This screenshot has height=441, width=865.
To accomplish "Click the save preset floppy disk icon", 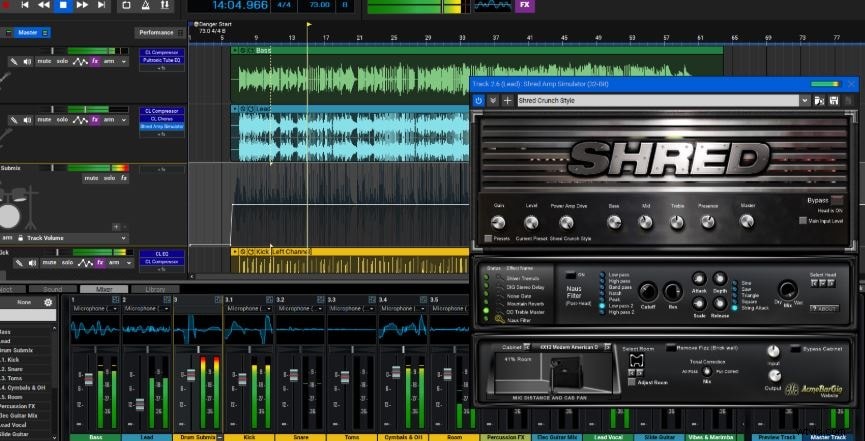I will coord(834,100).
